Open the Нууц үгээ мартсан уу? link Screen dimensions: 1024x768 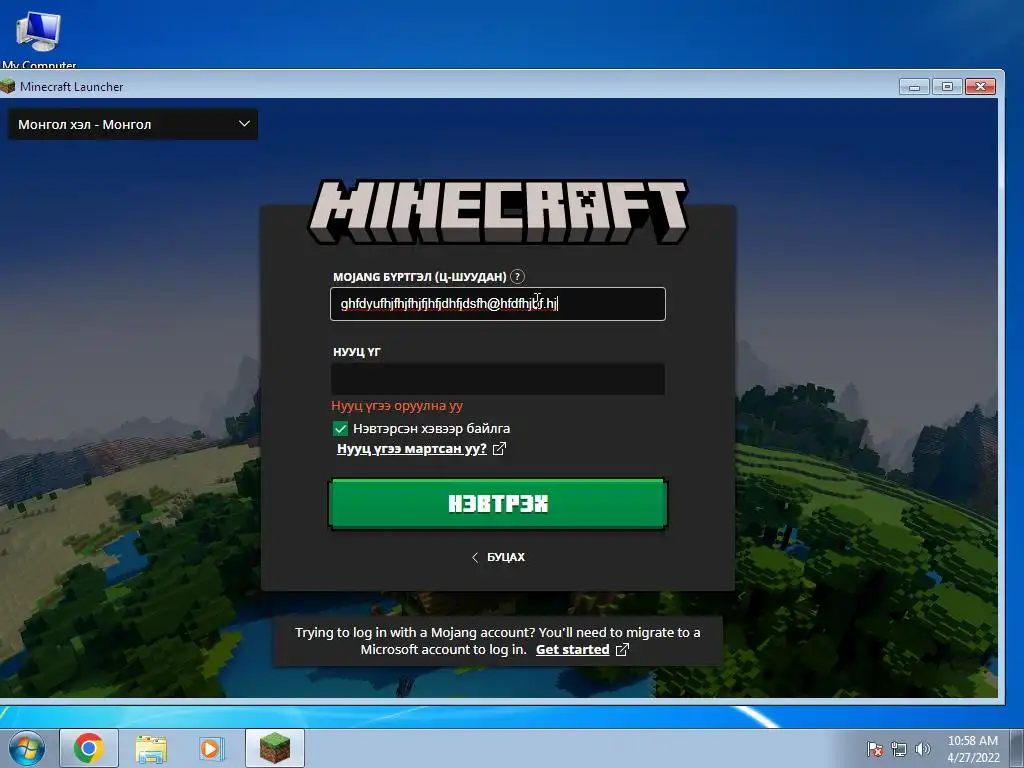click(411, 449)
